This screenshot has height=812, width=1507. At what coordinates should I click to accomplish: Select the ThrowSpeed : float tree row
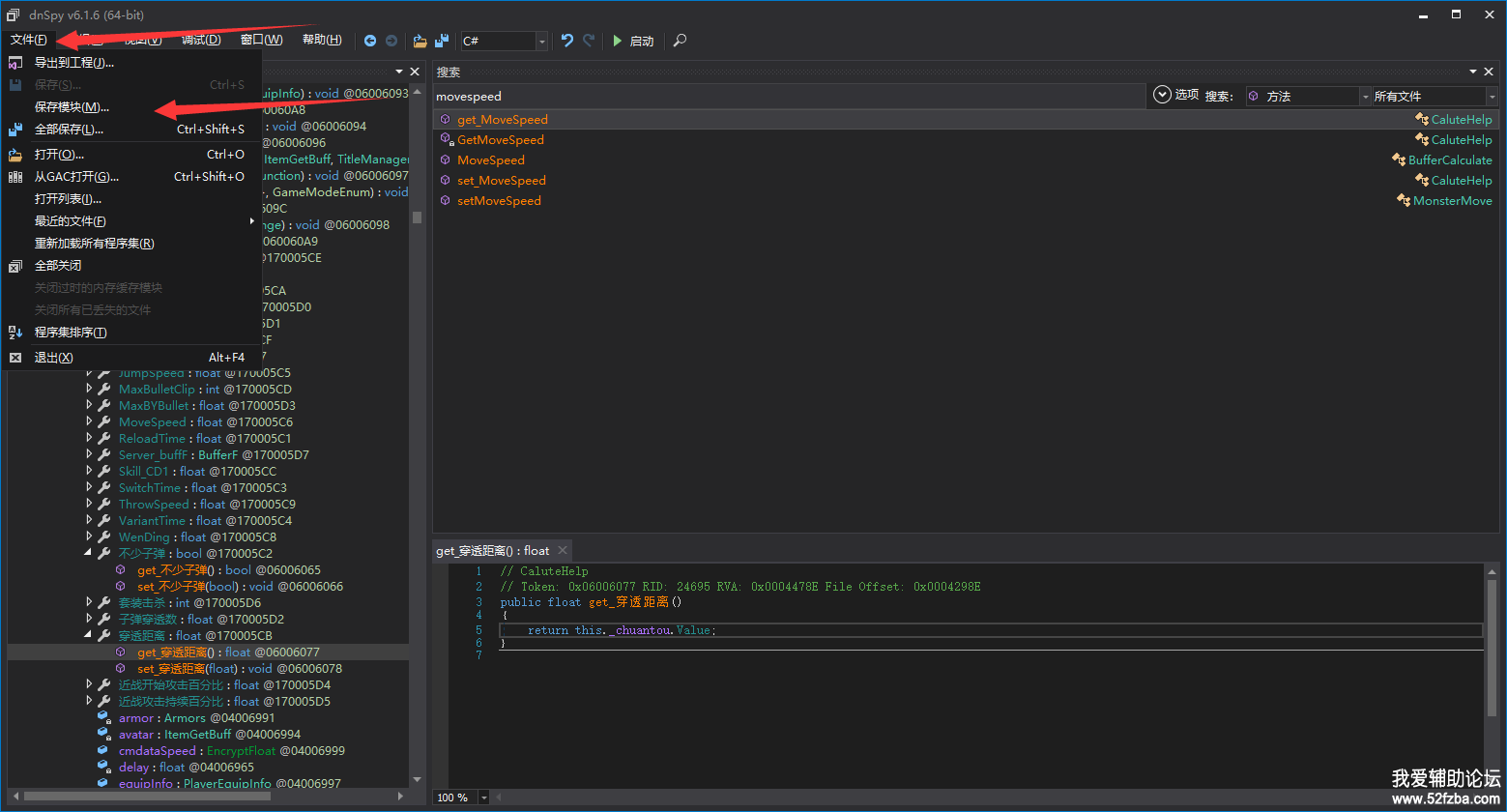208,505
